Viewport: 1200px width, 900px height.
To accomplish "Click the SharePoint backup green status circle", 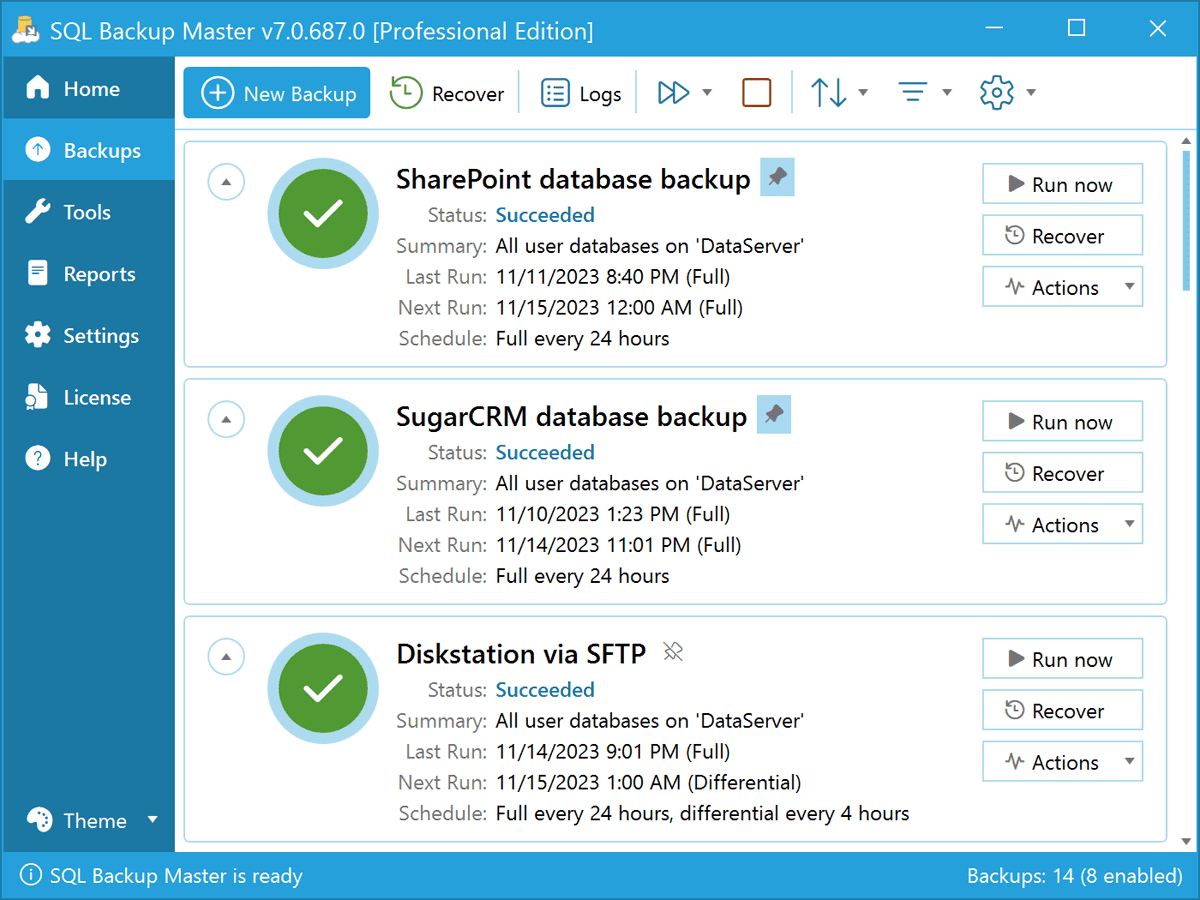I will click(x=323, y=213).
